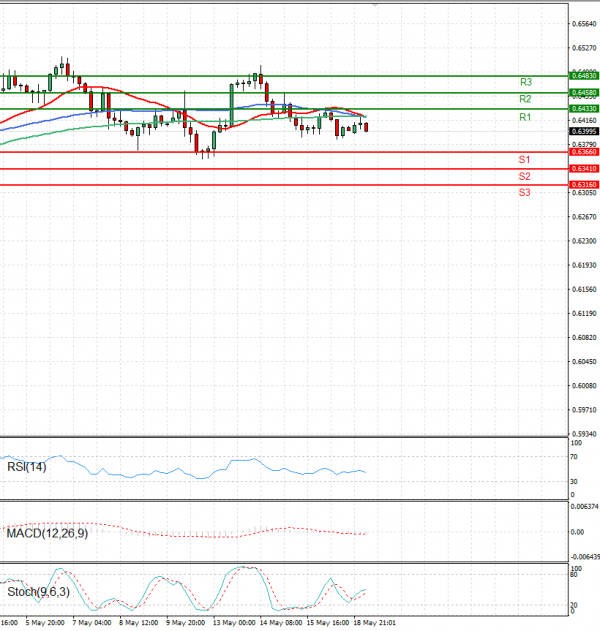
Task: Click the S2 support label
Action: pos(524,176)
